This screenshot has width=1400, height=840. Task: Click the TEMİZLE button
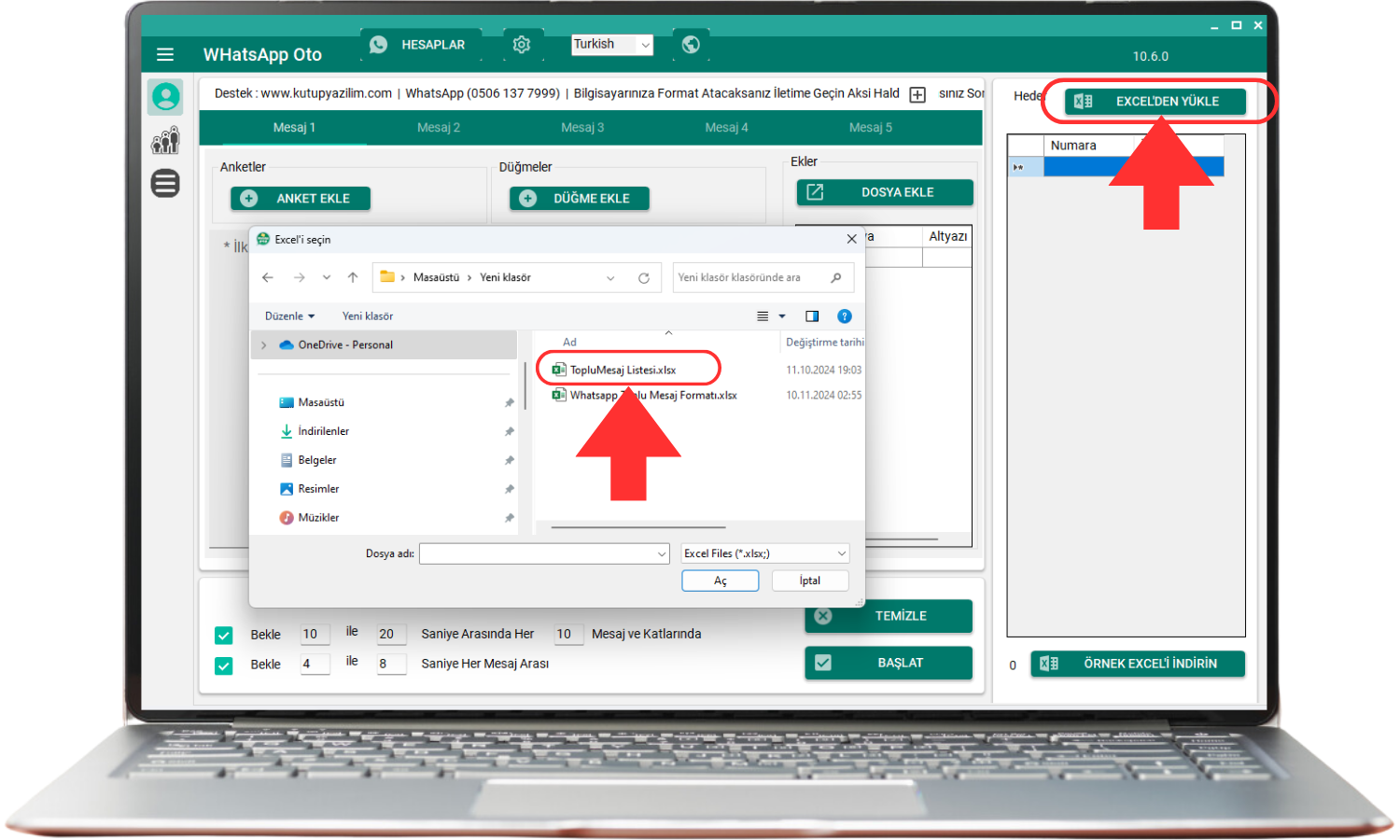pyautogui.click(x=889, y=616)
